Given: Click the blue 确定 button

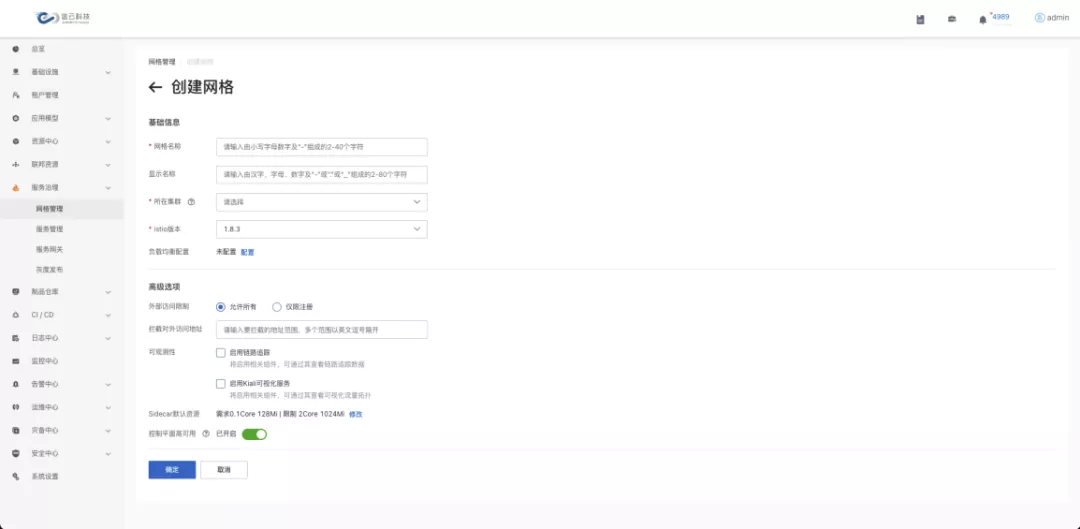Looking at the screenshot, I should [172, 470].
